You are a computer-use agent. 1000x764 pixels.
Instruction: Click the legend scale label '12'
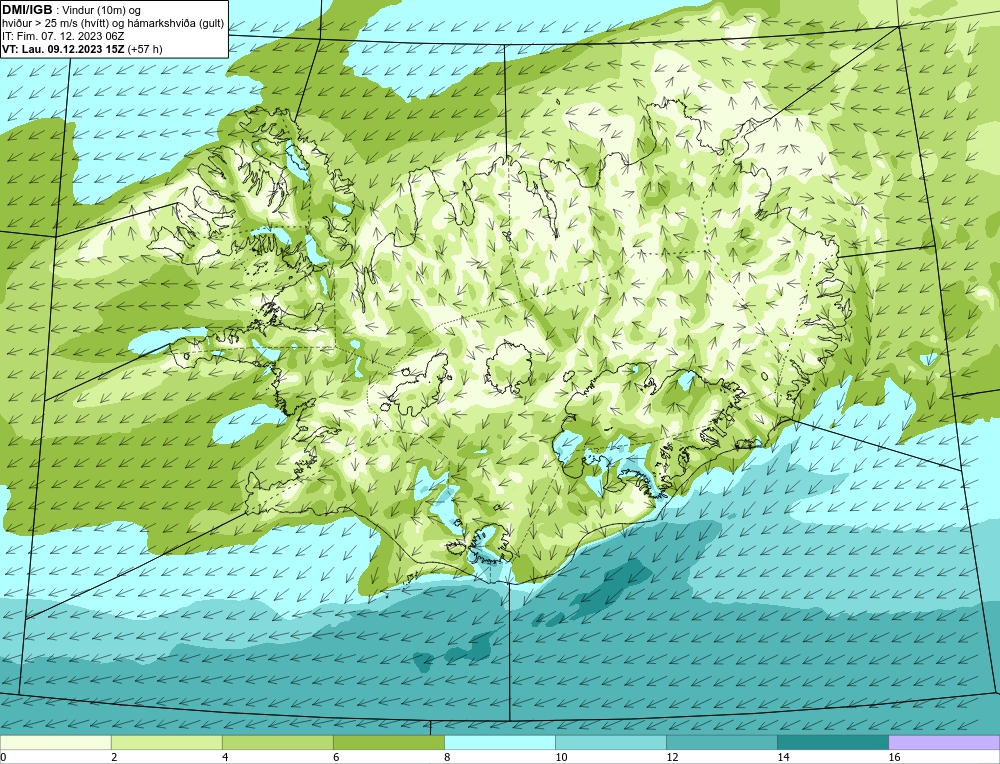[x=672, y=757]
